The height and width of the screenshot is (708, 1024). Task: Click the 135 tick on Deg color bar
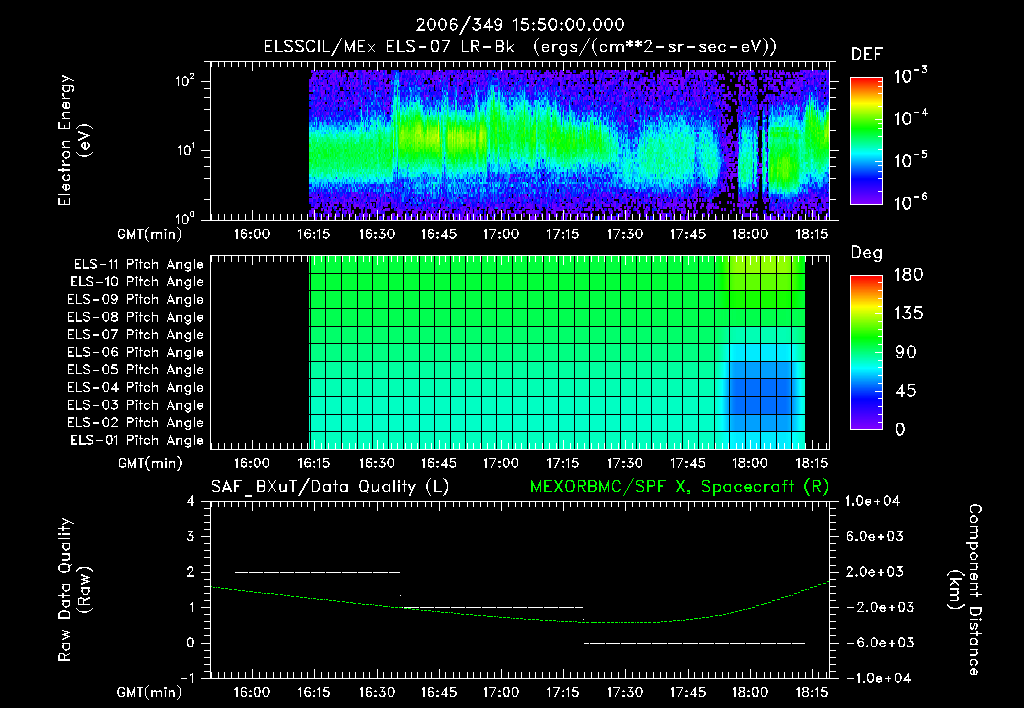pyautogui.click(x=908, y=314)
